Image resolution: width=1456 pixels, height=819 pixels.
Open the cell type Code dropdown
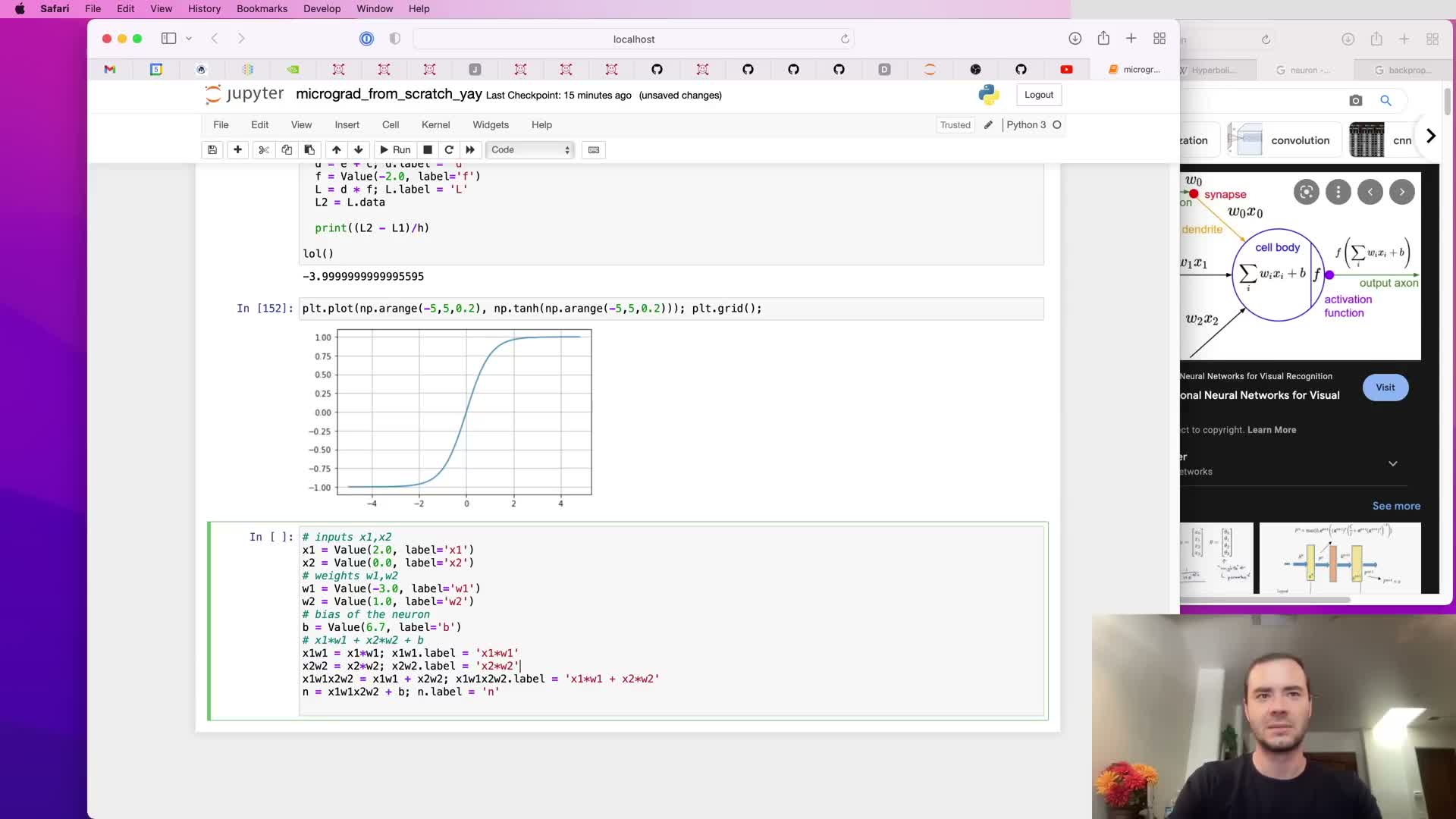click(530, 150)
